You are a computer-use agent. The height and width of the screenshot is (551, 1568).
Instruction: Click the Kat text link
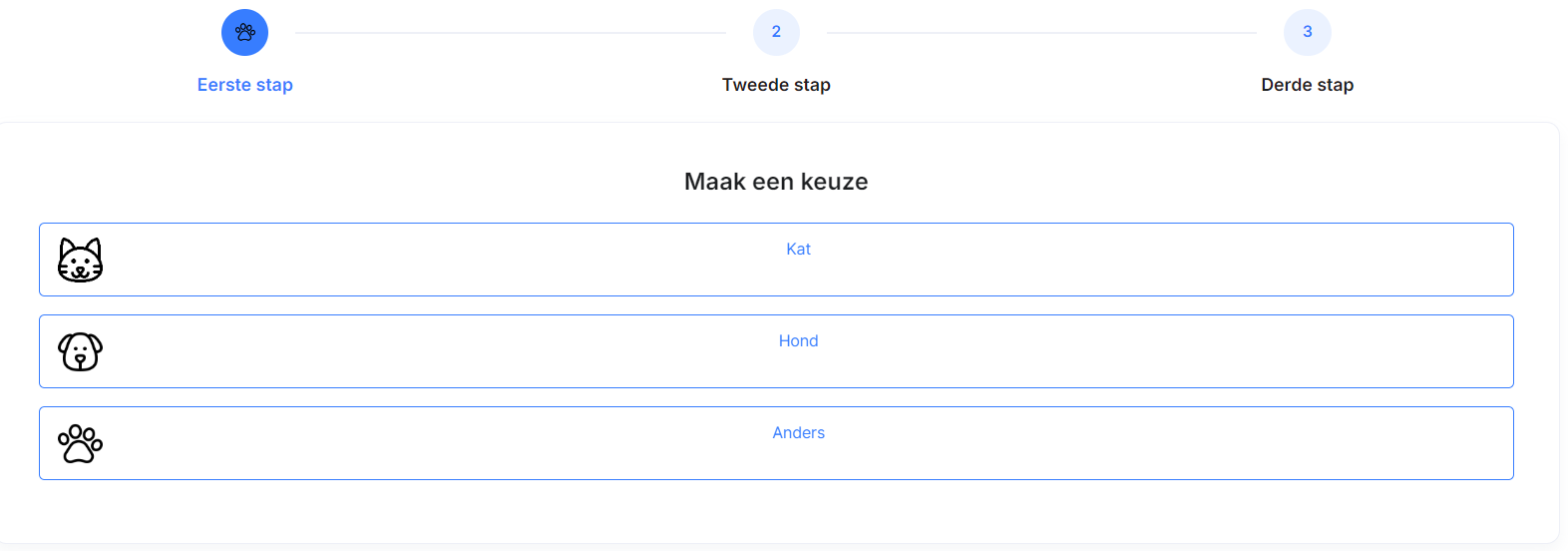pyautogui.click(x=798, y=249)
